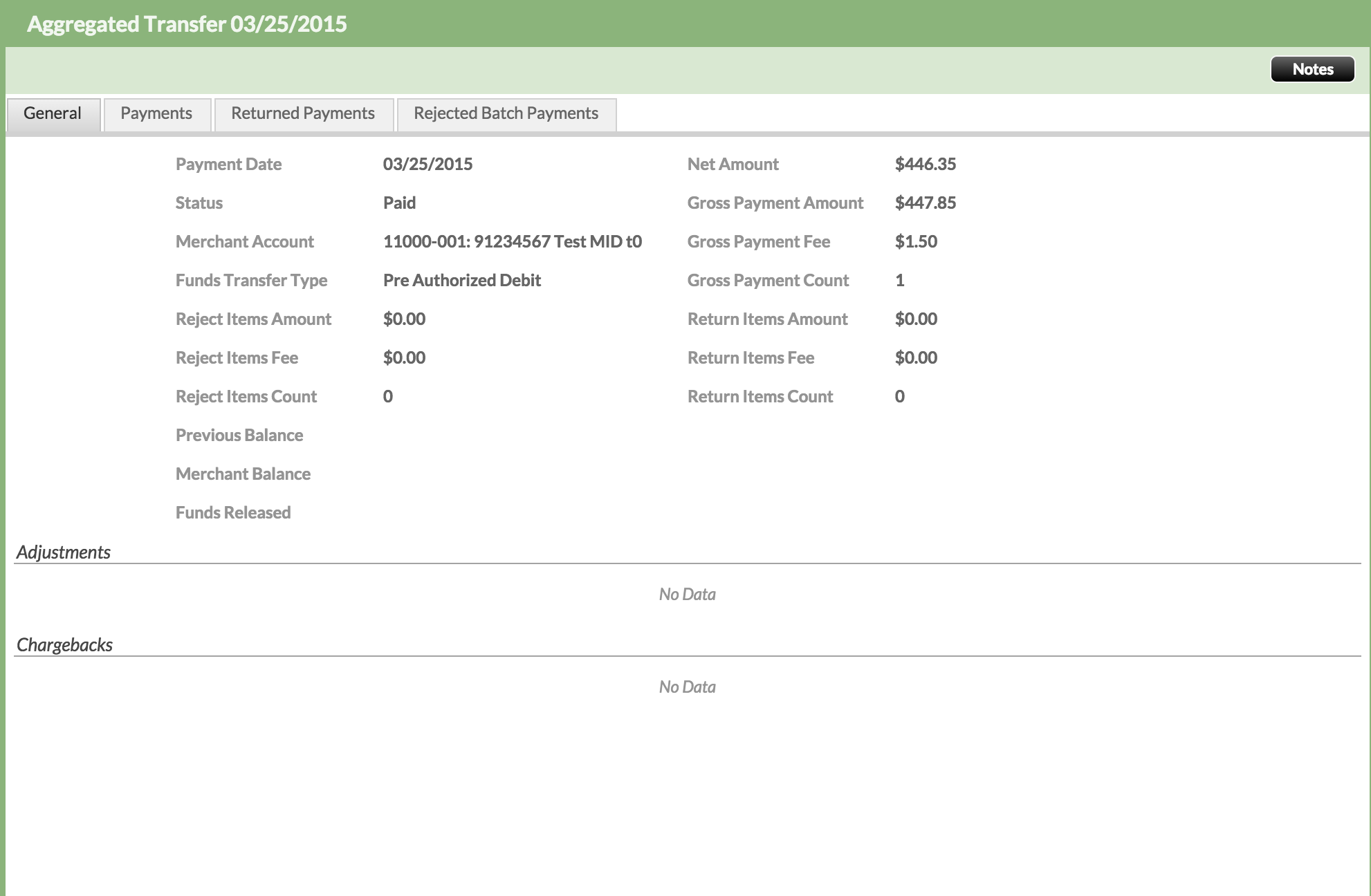Select the Gross Payment Amount value $447.85
The width and height of the screenshot is (1371, 896).
click(925, 203)
